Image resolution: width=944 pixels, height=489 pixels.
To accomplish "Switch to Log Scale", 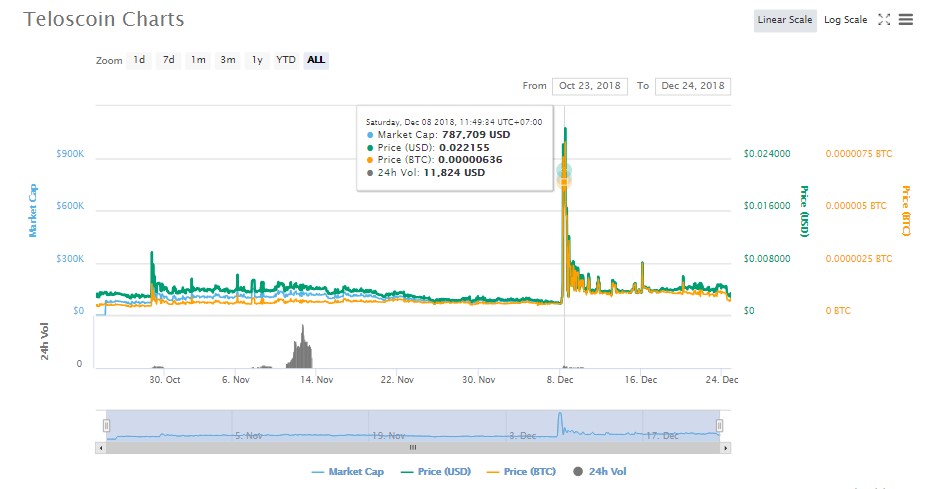I will click(845, 20).
